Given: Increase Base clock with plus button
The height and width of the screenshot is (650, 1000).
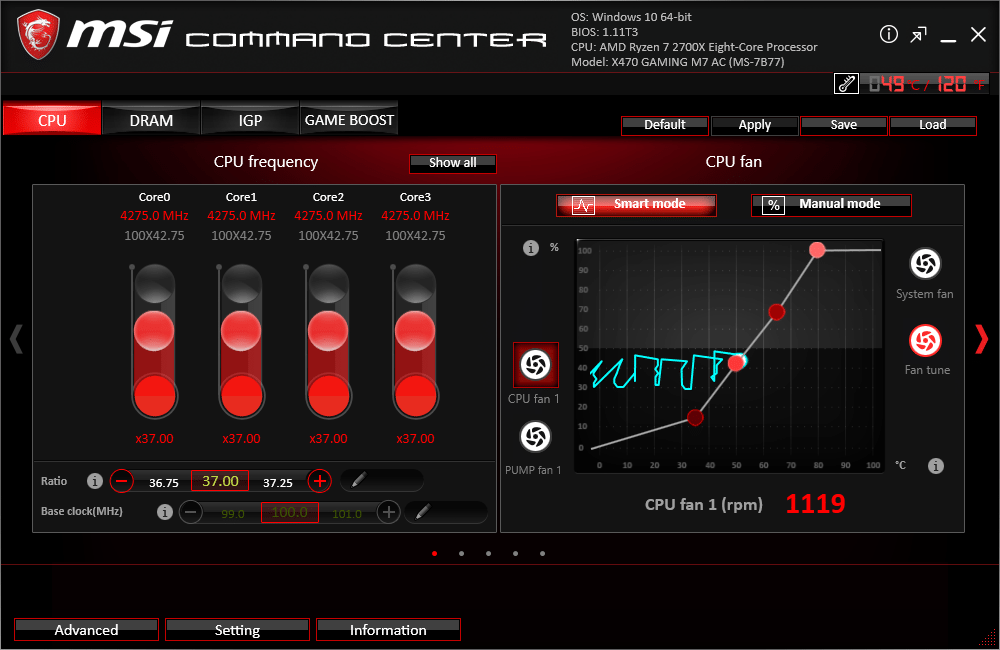Looking at the screenshot, I should (x=388, y=512).
